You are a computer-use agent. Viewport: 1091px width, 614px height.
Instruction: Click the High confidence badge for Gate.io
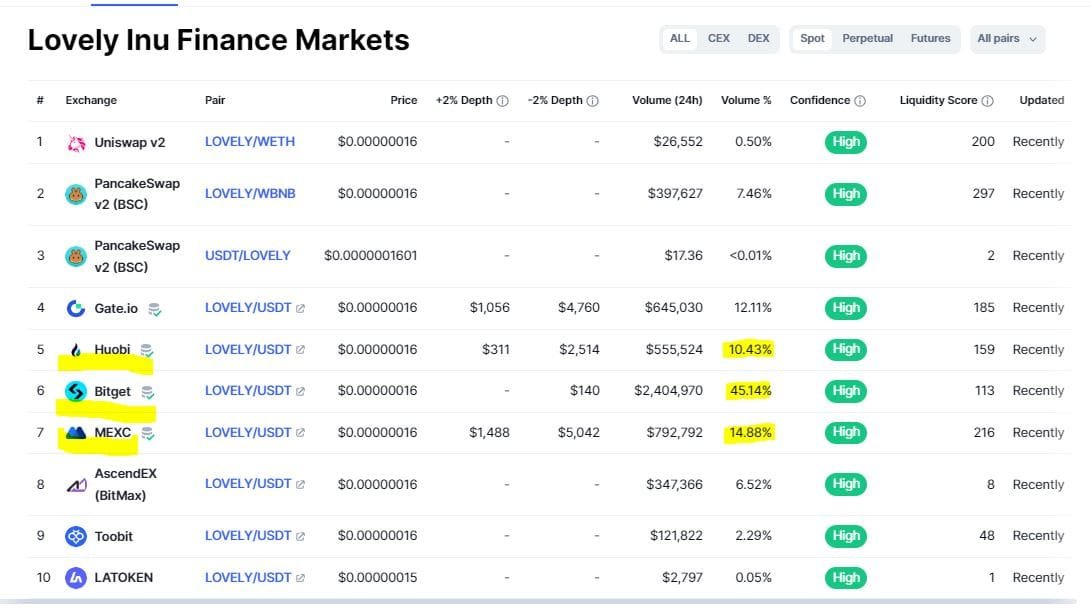(x=846, y=307)
